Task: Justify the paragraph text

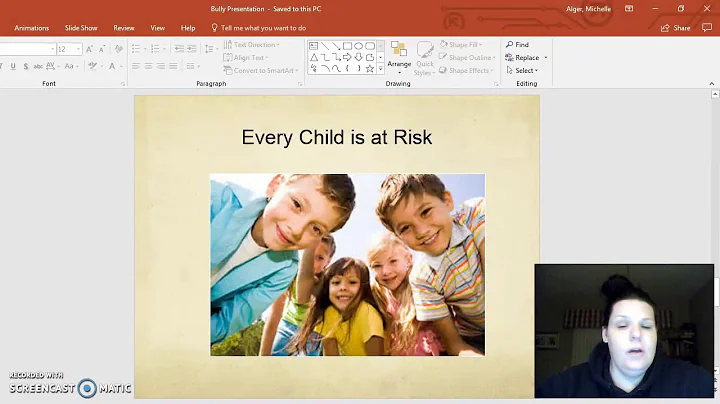Action: [173, 66]
